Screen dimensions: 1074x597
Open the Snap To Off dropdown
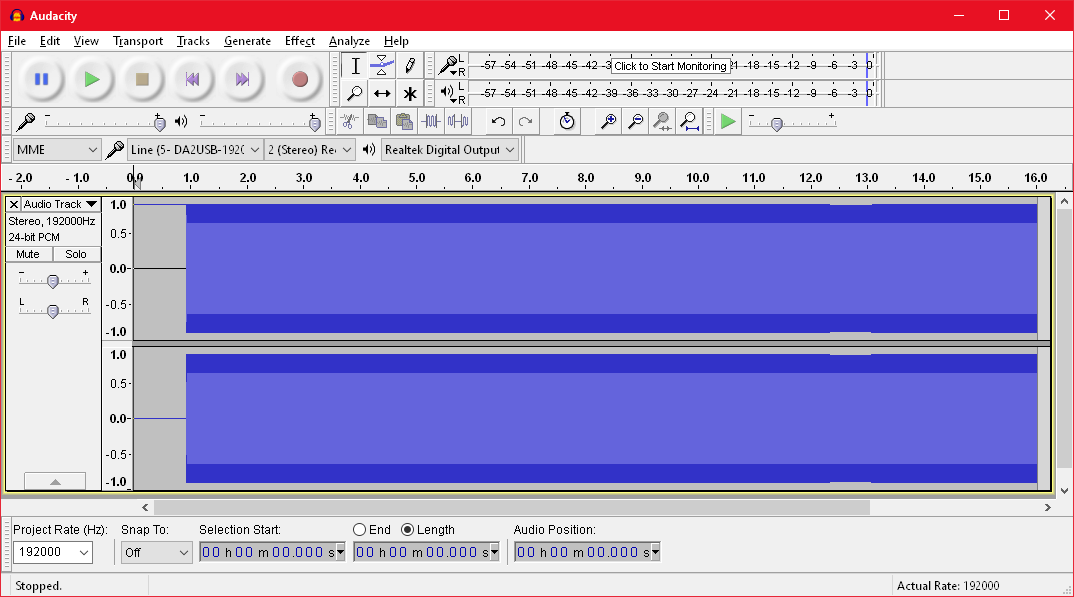(x=157, y=552)
